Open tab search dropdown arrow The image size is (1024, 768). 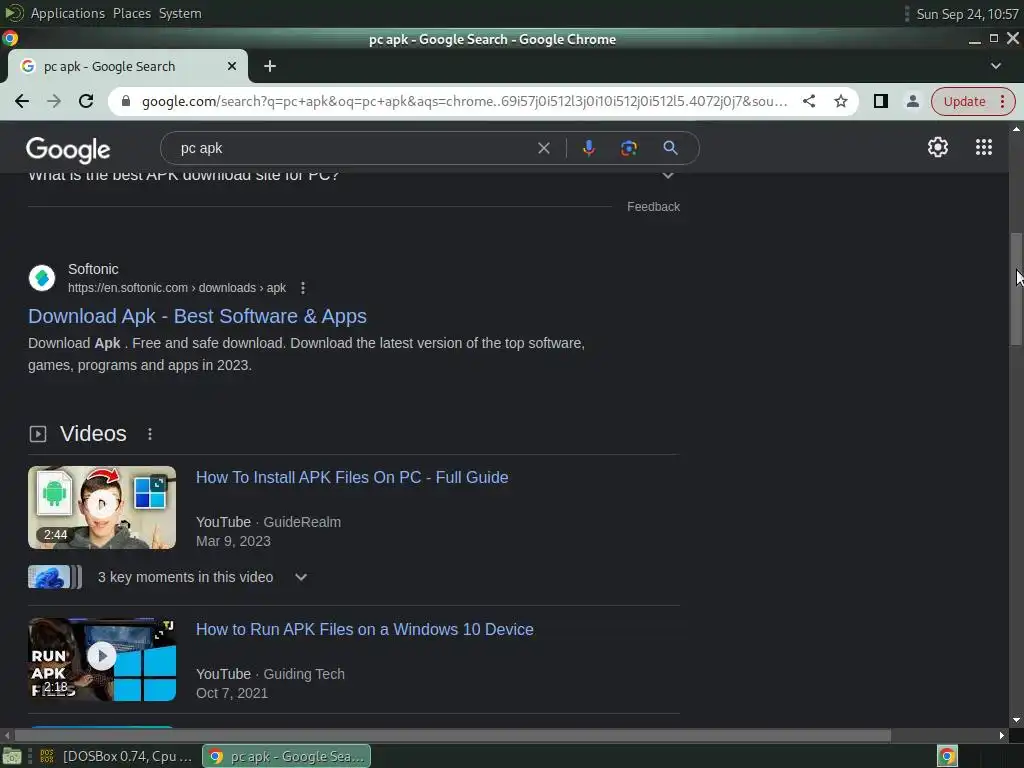996,66
